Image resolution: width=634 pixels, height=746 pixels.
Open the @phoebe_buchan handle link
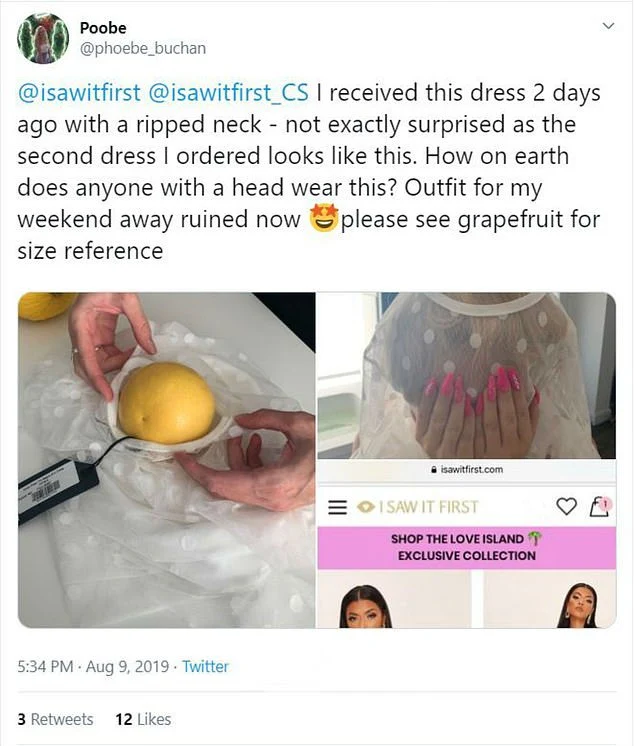tap(143, 49)
